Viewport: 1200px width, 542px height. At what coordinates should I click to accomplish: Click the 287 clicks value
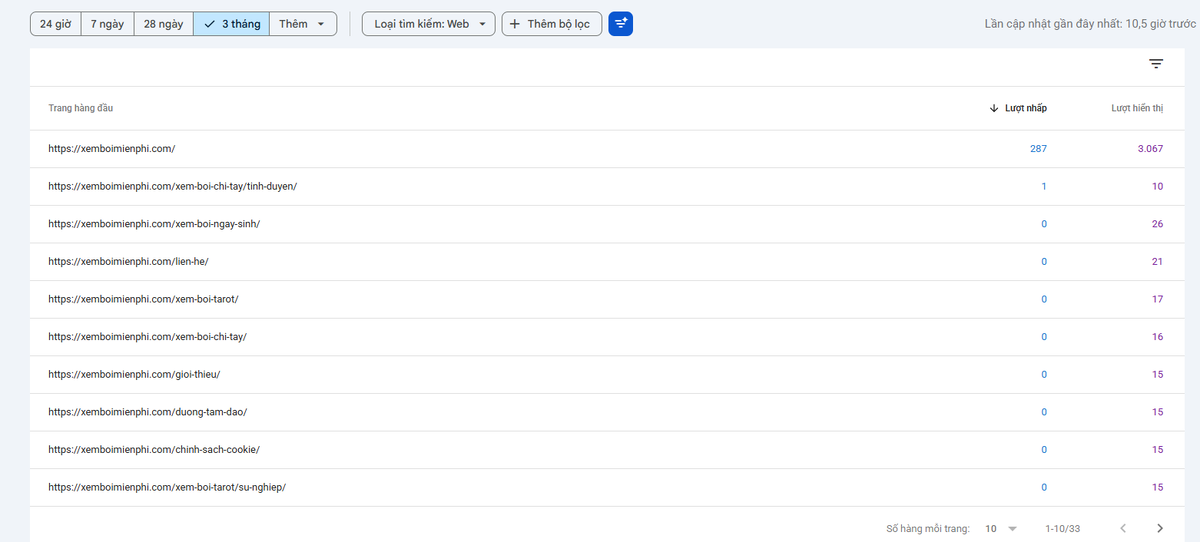1038,148
